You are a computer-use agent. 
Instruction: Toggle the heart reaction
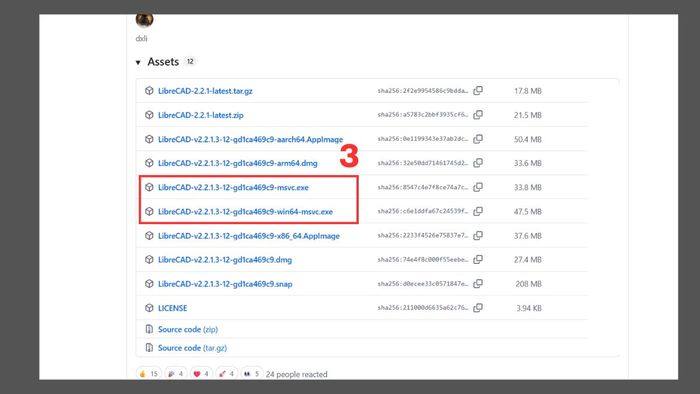click(x=201, y=373)
